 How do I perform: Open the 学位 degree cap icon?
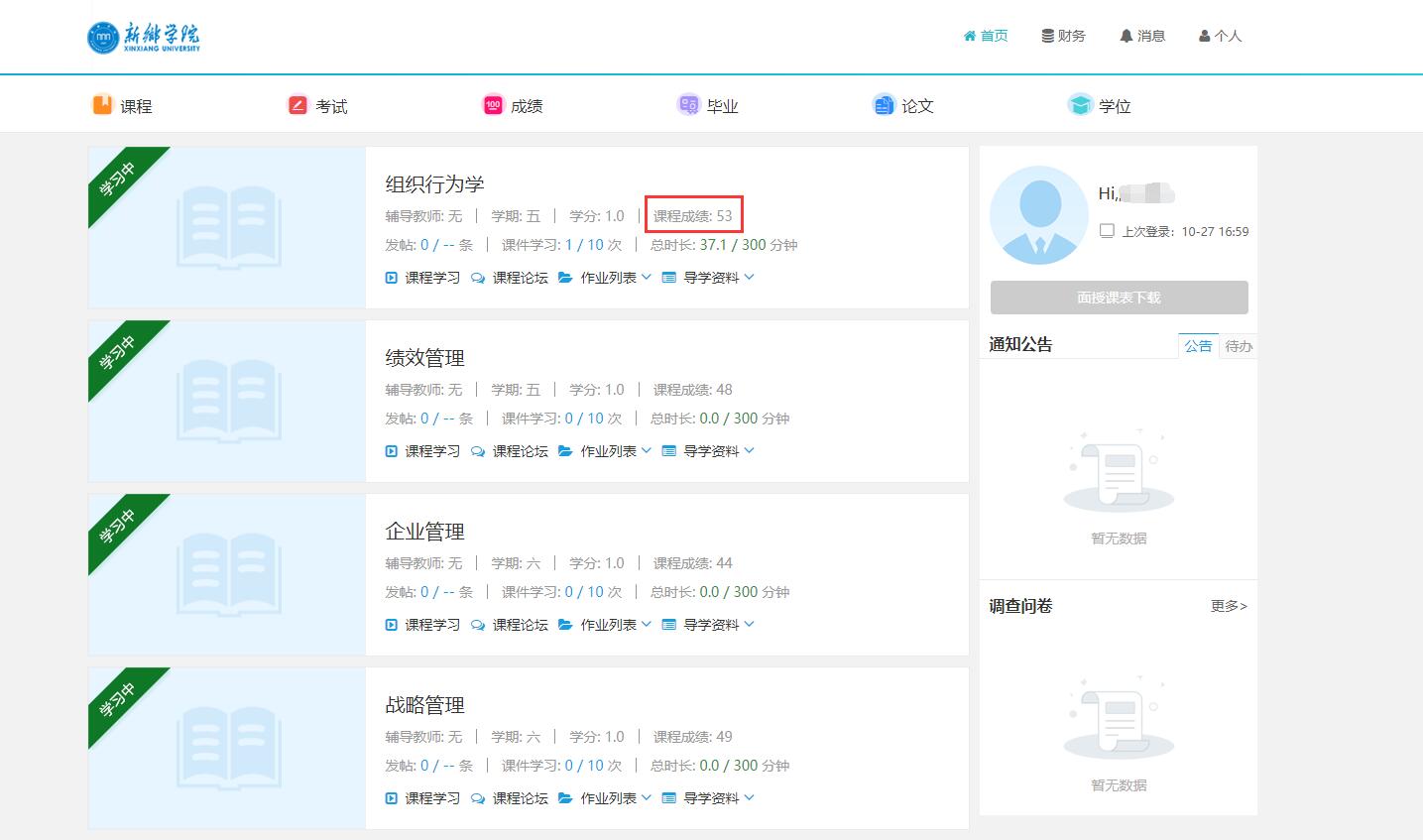[1080, 105]
